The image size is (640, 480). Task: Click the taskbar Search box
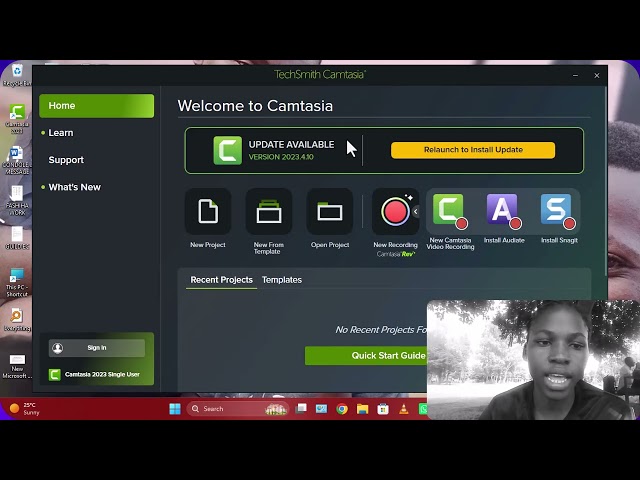pos(238,409)
